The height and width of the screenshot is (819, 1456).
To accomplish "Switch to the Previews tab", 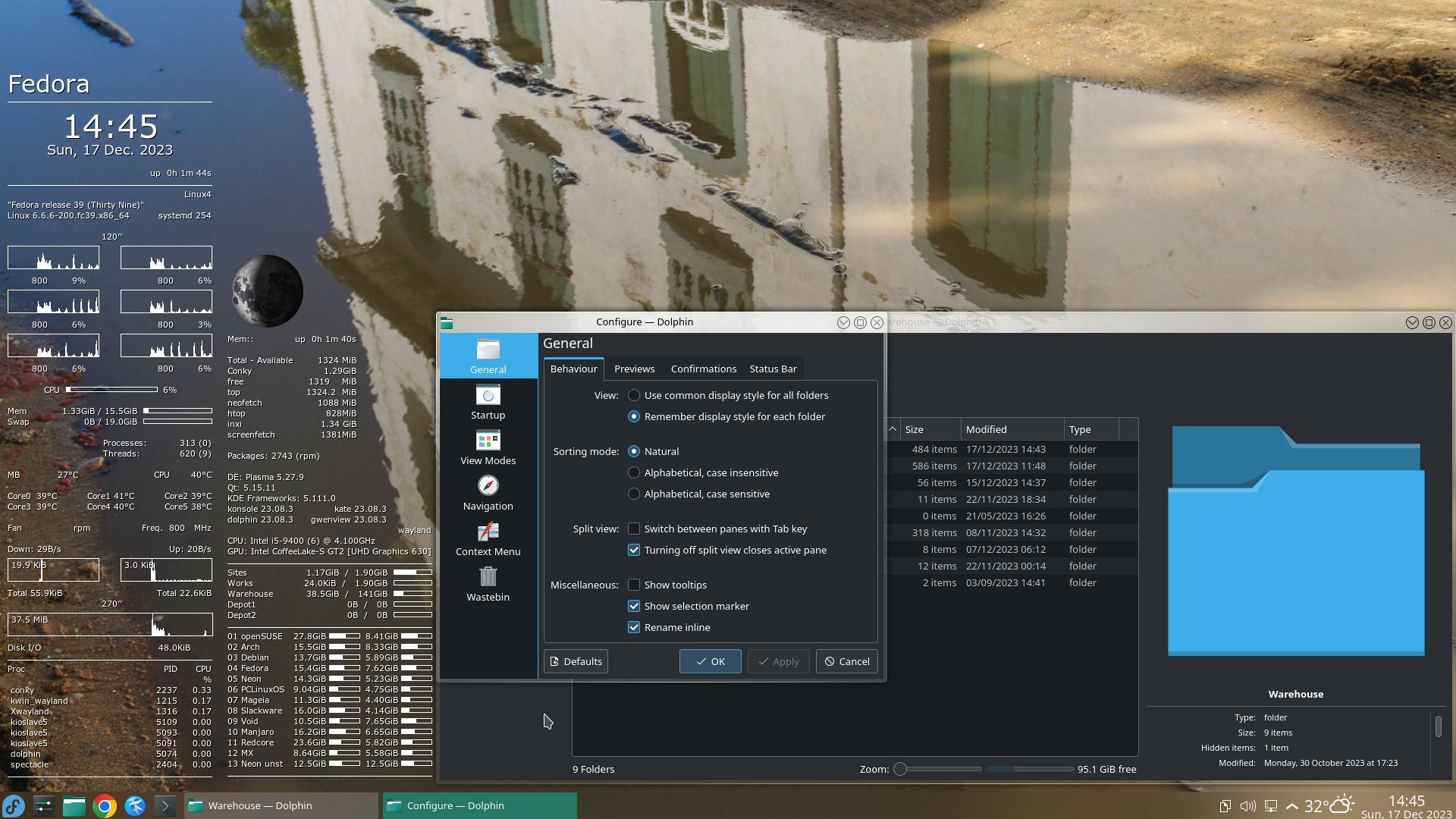I will 634,369.
